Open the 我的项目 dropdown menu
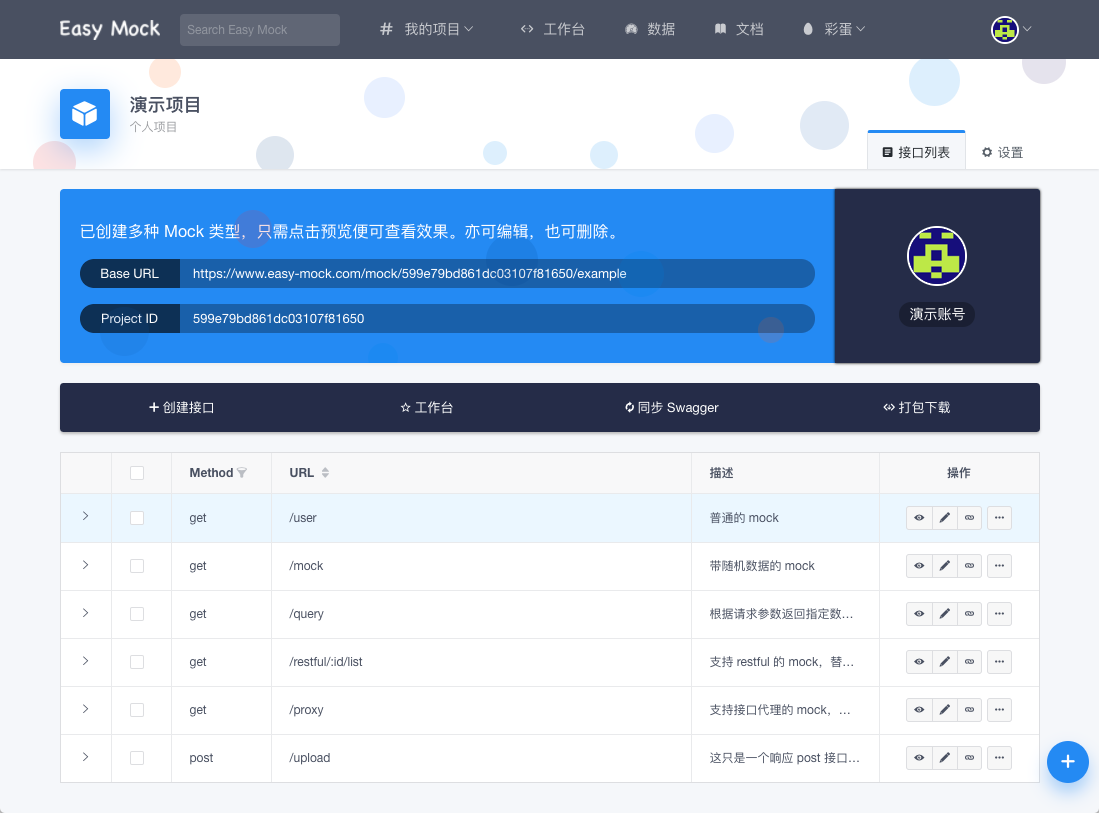1099x813 pixels. [x=427, y=29]
